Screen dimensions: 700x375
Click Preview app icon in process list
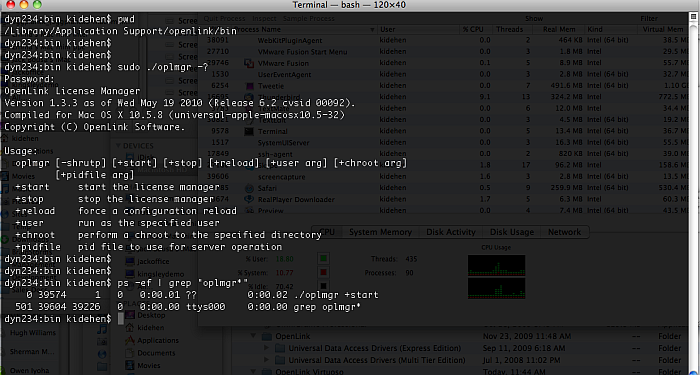coord(250,210)
